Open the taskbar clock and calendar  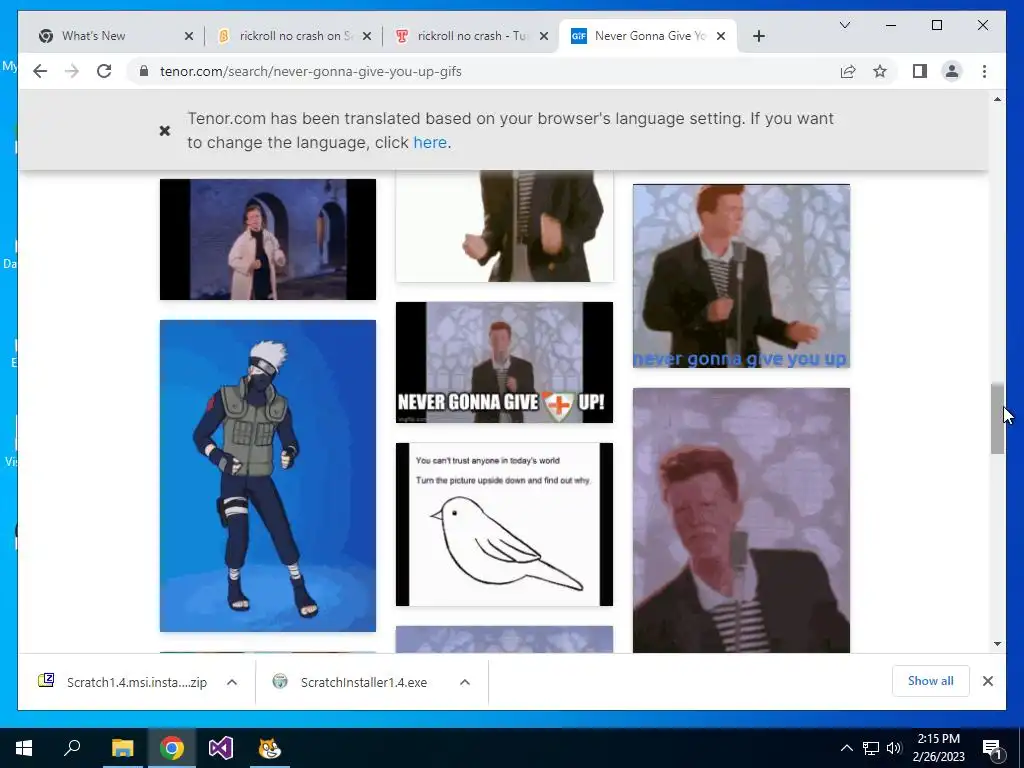[938, 748]
